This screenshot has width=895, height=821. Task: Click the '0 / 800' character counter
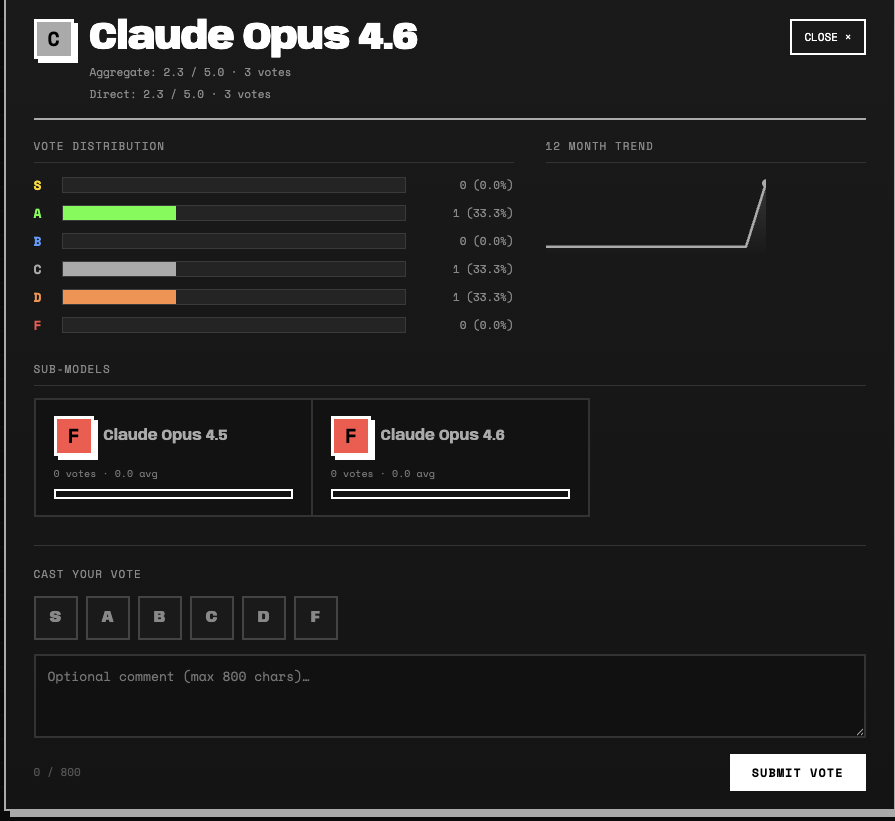[57, 772]
